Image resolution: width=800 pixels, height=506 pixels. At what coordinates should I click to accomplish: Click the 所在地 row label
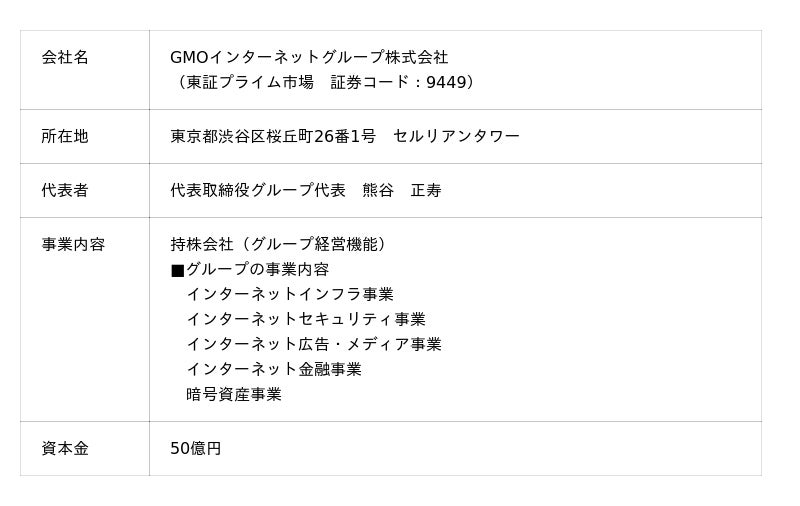[65, 136]
